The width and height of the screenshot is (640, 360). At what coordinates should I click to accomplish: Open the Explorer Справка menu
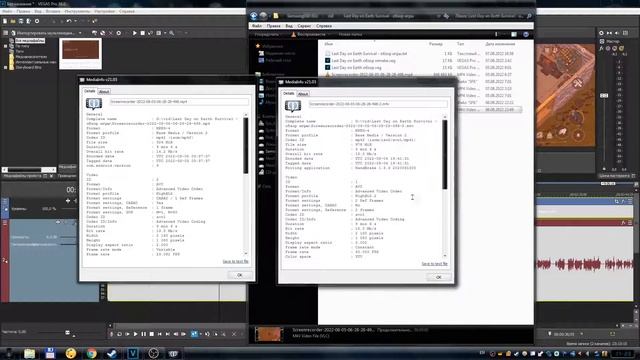tap(324, 26)
